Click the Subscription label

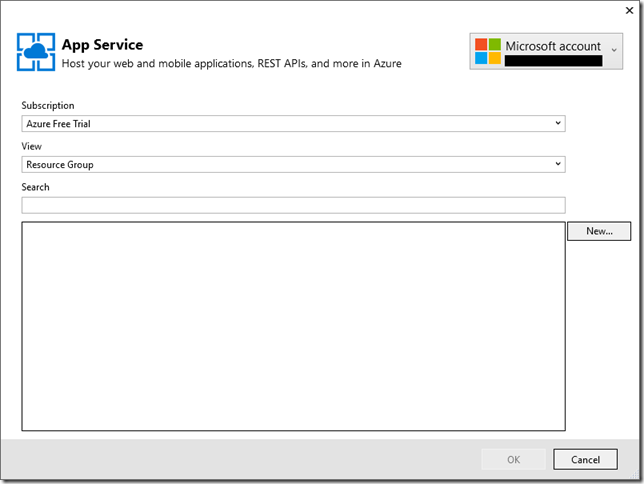tap(48, 106)
